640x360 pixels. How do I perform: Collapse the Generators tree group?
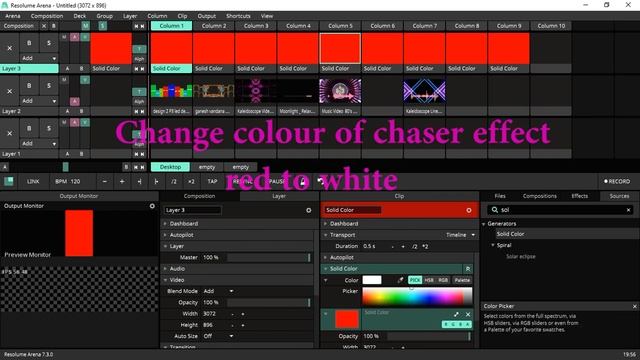[x=484, y=224]
